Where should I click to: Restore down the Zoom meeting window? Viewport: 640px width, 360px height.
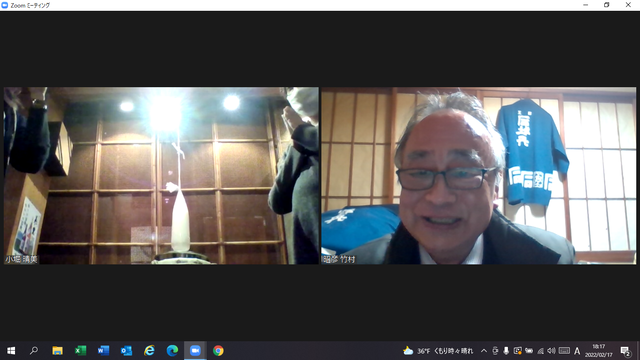click(607, 5)
